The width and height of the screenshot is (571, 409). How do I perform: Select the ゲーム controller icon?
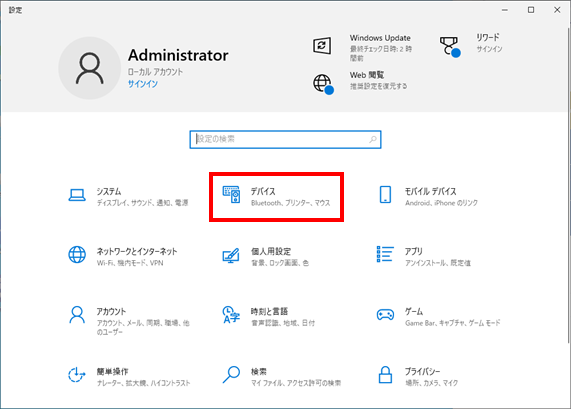[x=385, y=314]
